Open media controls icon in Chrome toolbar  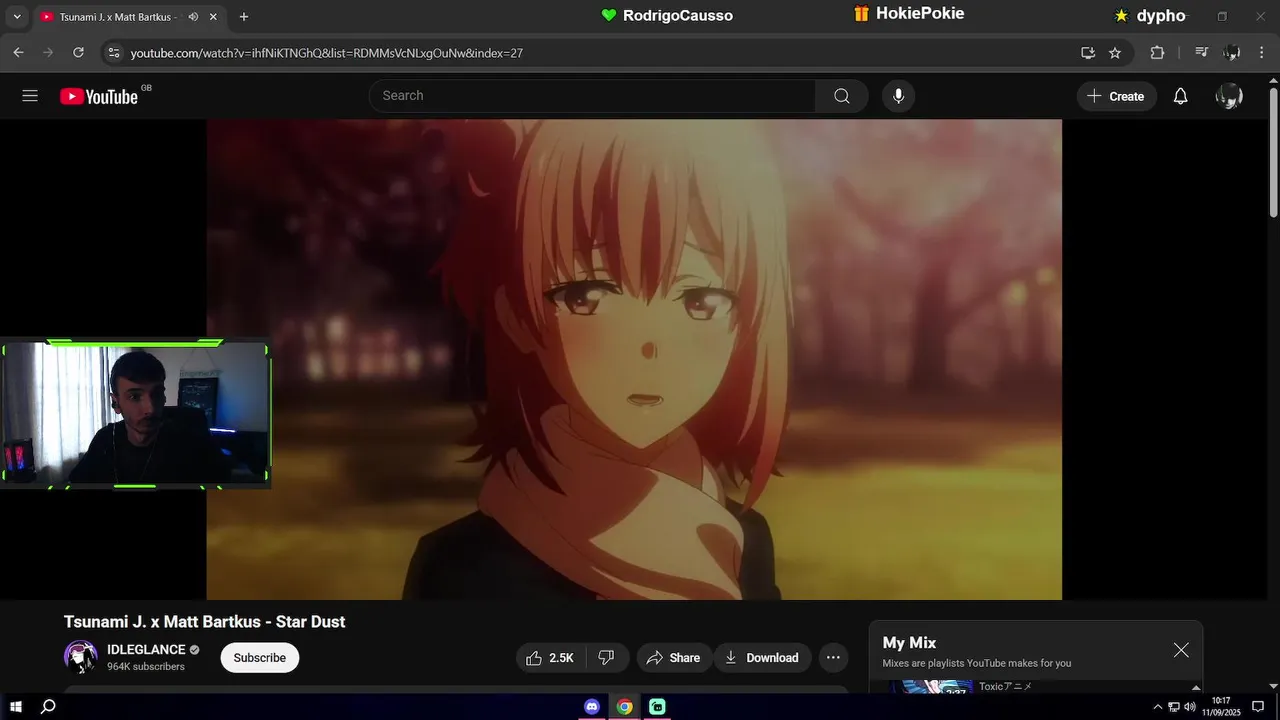coord(1202,53)
